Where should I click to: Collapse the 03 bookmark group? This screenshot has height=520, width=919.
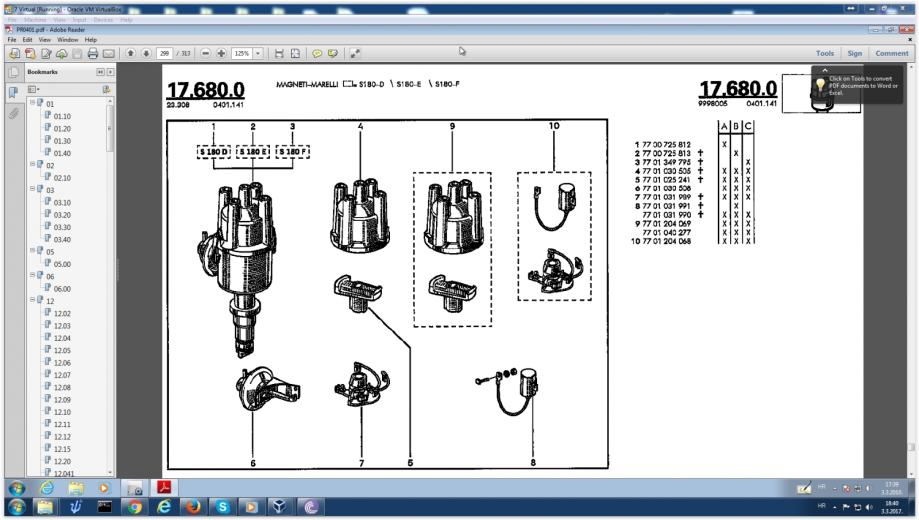pyautogui.click(x=32, y=189)
